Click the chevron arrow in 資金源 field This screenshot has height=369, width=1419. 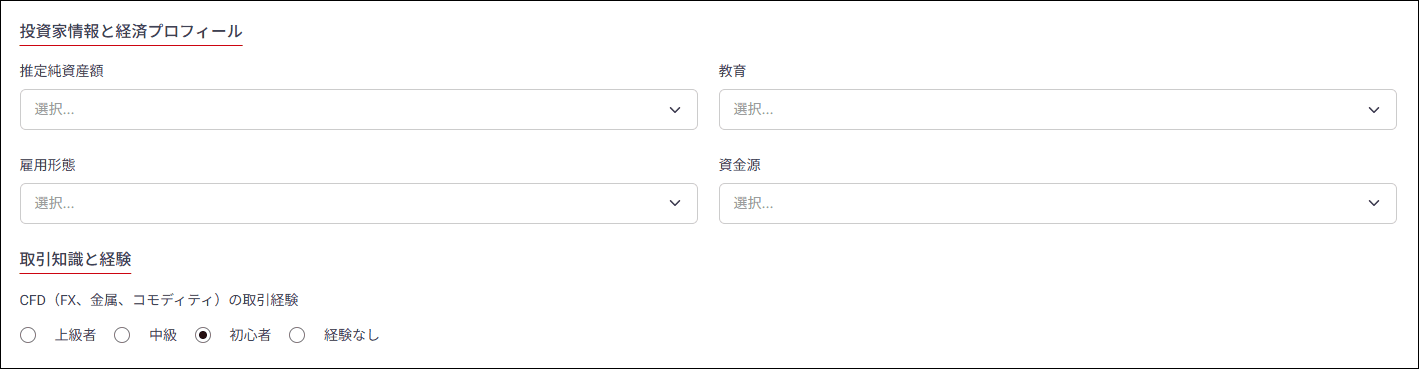(1374, 203)
